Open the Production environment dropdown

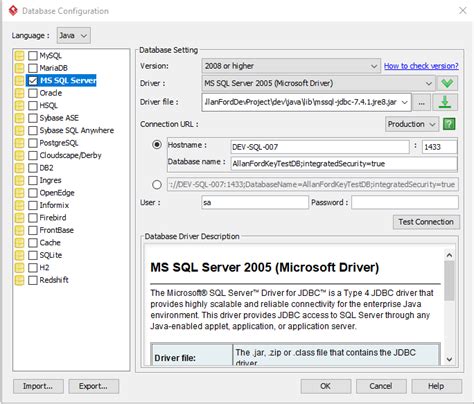coord(412,124)
